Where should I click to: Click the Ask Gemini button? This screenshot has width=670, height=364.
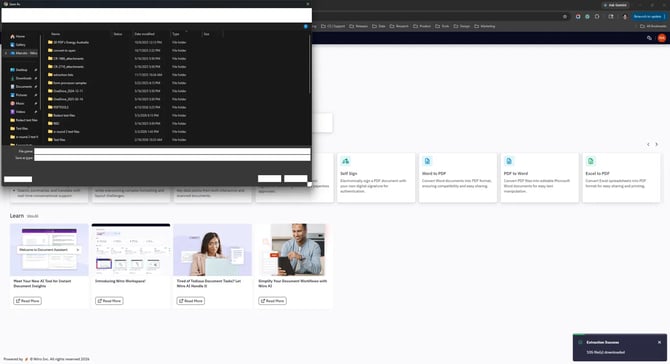[x=615, y=6]
